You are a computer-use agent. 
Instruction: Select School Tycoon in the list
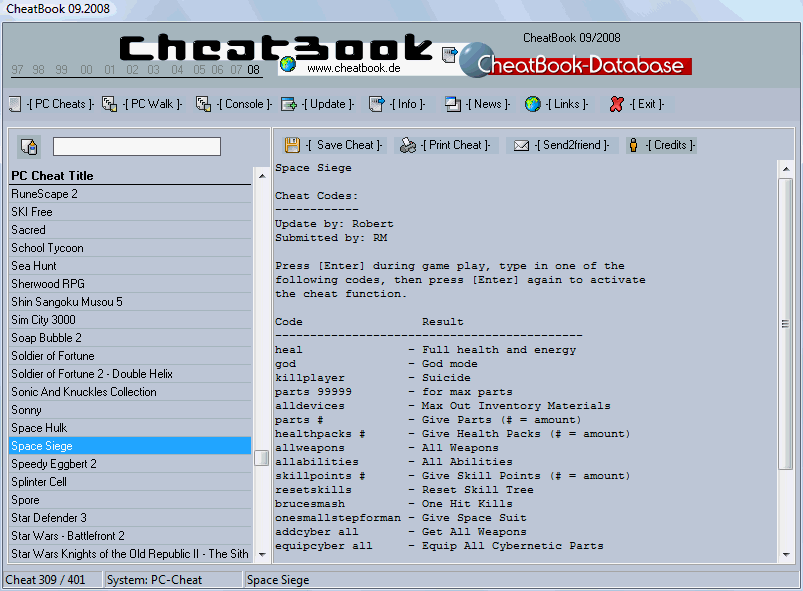click(131, 248)
